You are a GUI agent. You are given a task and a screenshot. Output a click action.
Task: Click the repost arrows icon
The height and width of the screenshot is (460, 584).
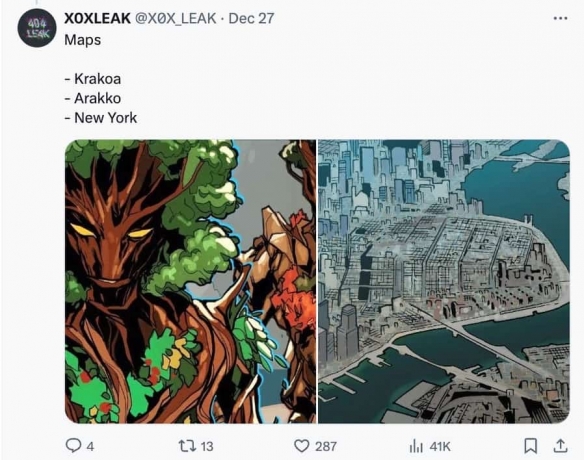pyautogui.click(x=187, y=446)
